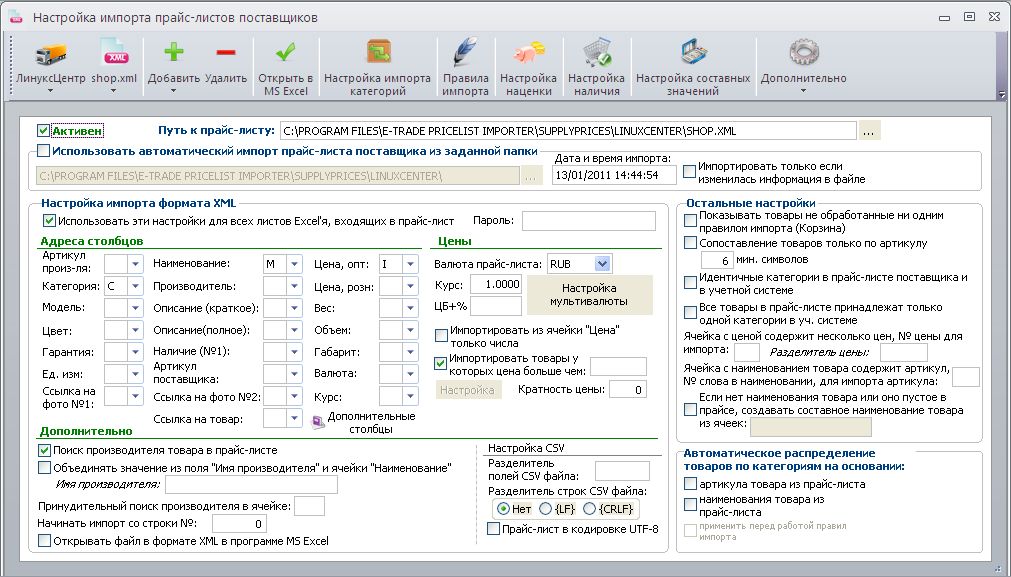Screen dimensions: 1011x577
Task: Uncheck use settings for all Excel sheets
Action: coord(49,220)
